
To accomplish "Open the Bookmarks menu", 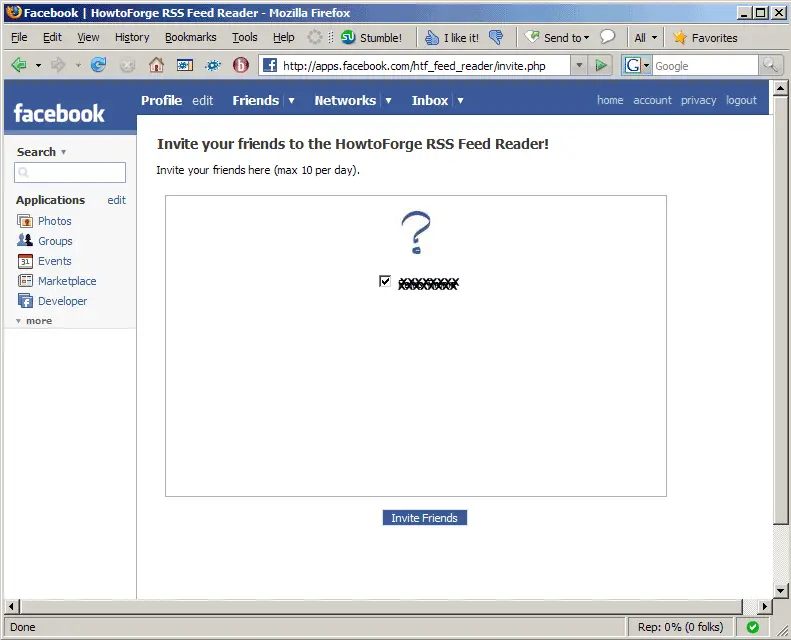I will point(191,37).
